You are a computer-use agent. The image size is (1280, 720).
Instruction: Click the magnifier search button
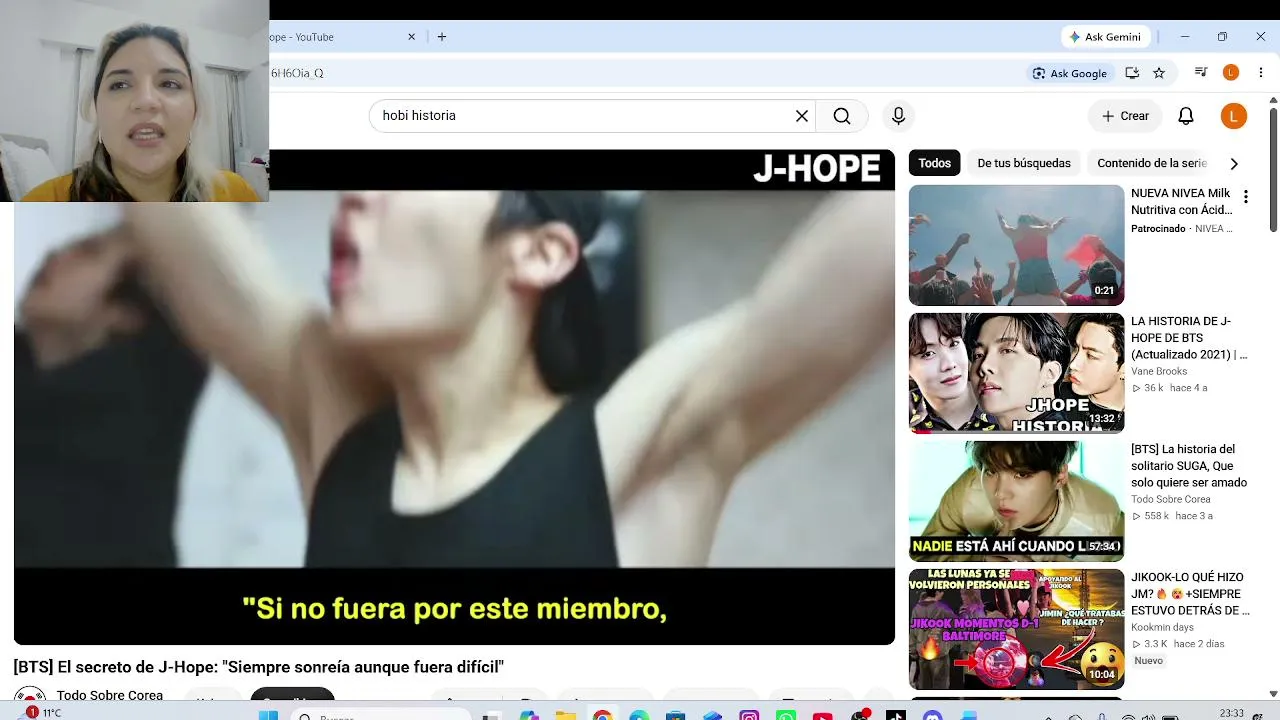[x=842, y=116]
